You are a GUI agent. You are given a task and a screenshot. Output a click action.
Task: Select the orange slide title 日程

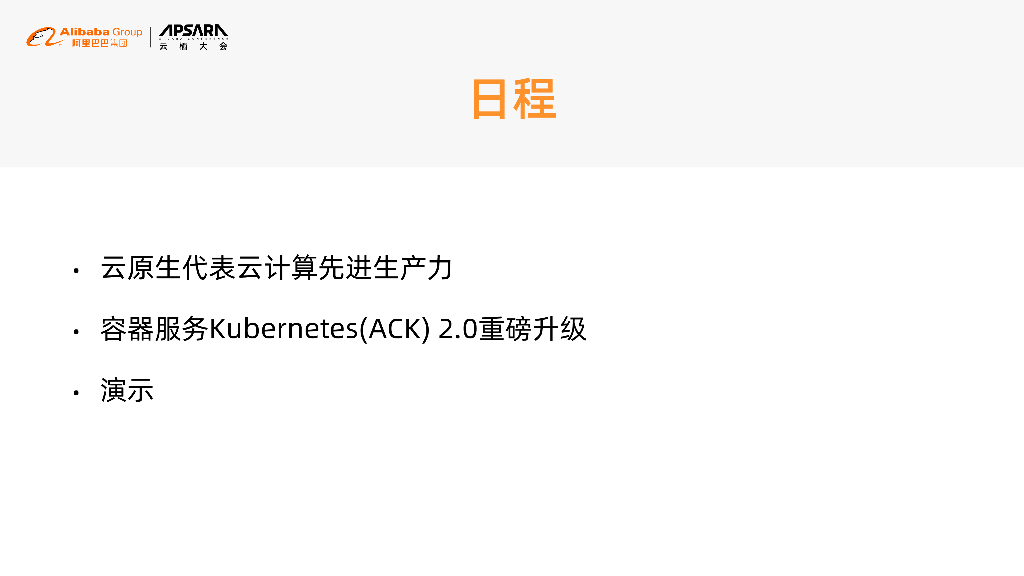[514, 99]
